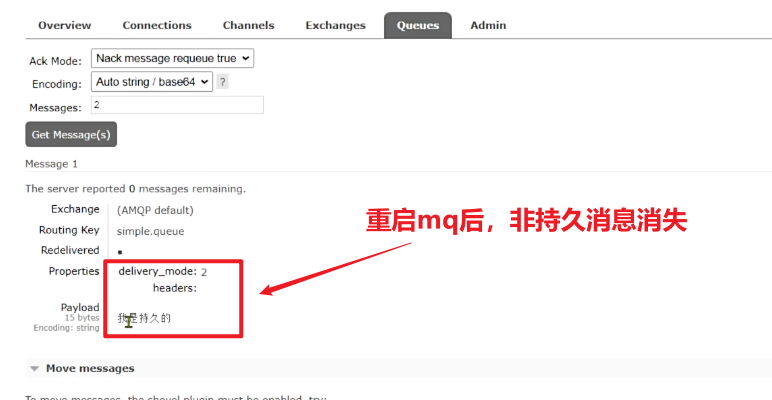Click the red Chinese annotation text
The height and width of the screenshot is (400, 772).
pyautogui.click(x=526, y=221)
